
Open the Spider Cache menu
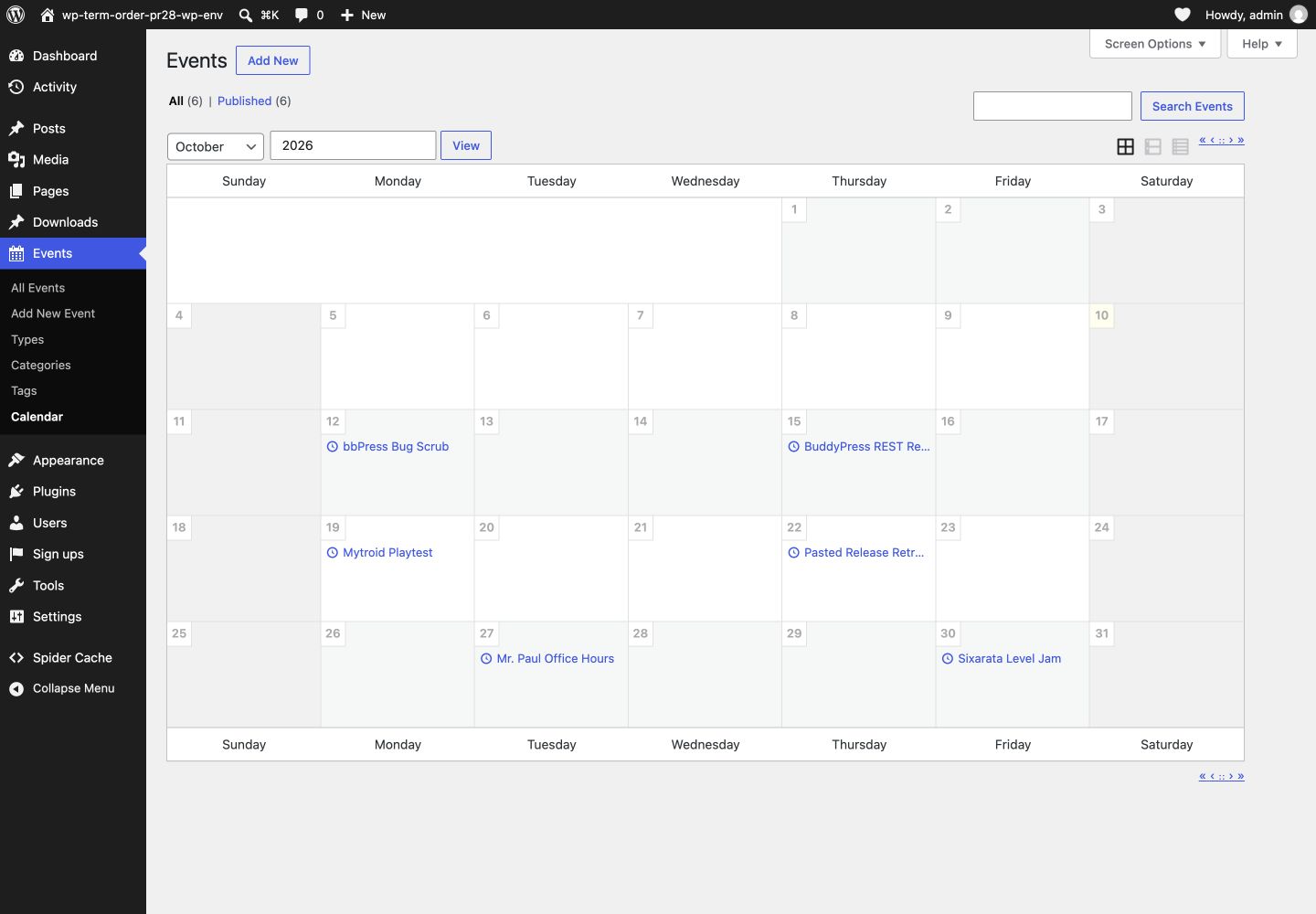(x=73, y=657)
